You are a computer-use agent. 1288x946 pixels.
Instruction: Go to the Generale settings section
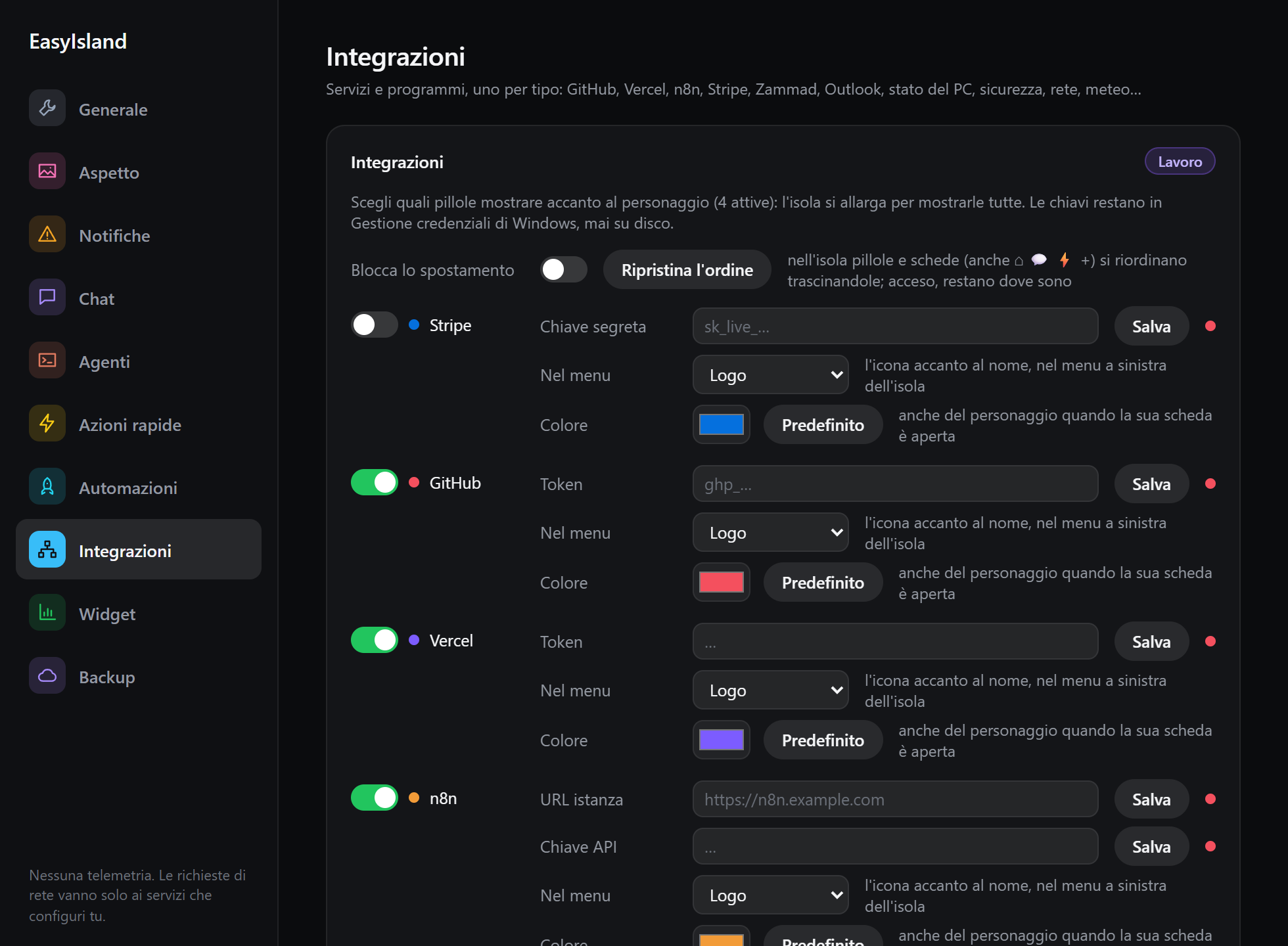pos(139,109)
